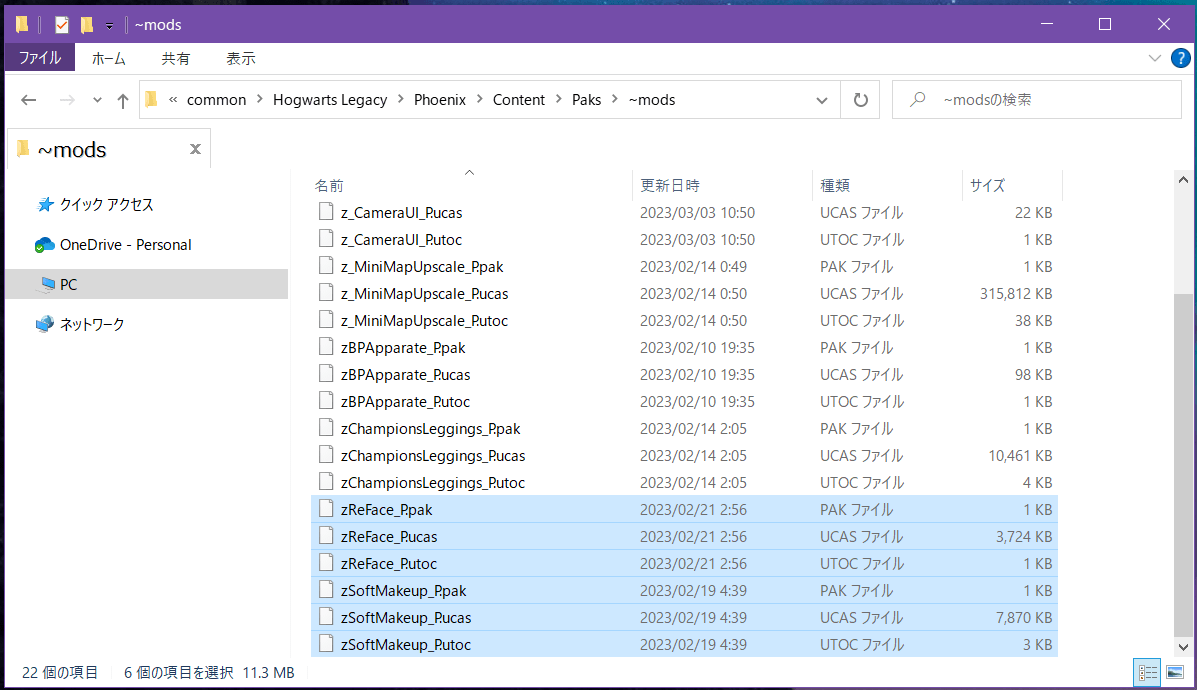
Task: Select file z_MiniMapUpscale_P.pak
Action: tap(684, 266)
